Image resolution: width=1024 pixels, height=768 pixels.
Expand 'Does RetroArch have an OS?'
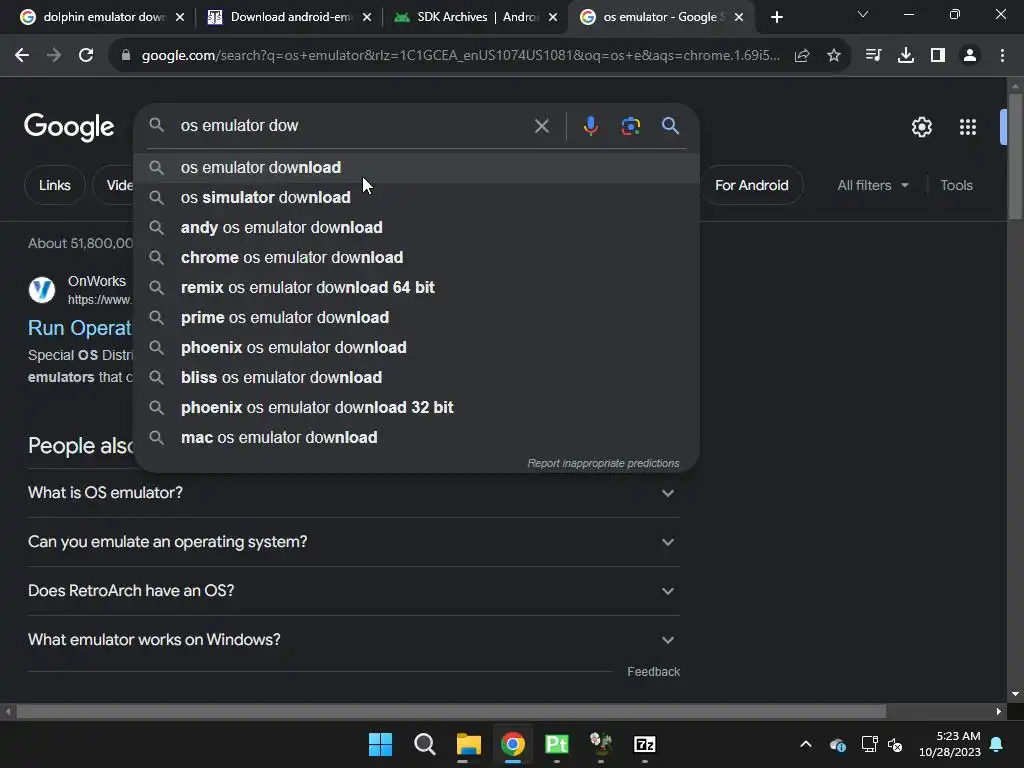click(x=353, y=591)
